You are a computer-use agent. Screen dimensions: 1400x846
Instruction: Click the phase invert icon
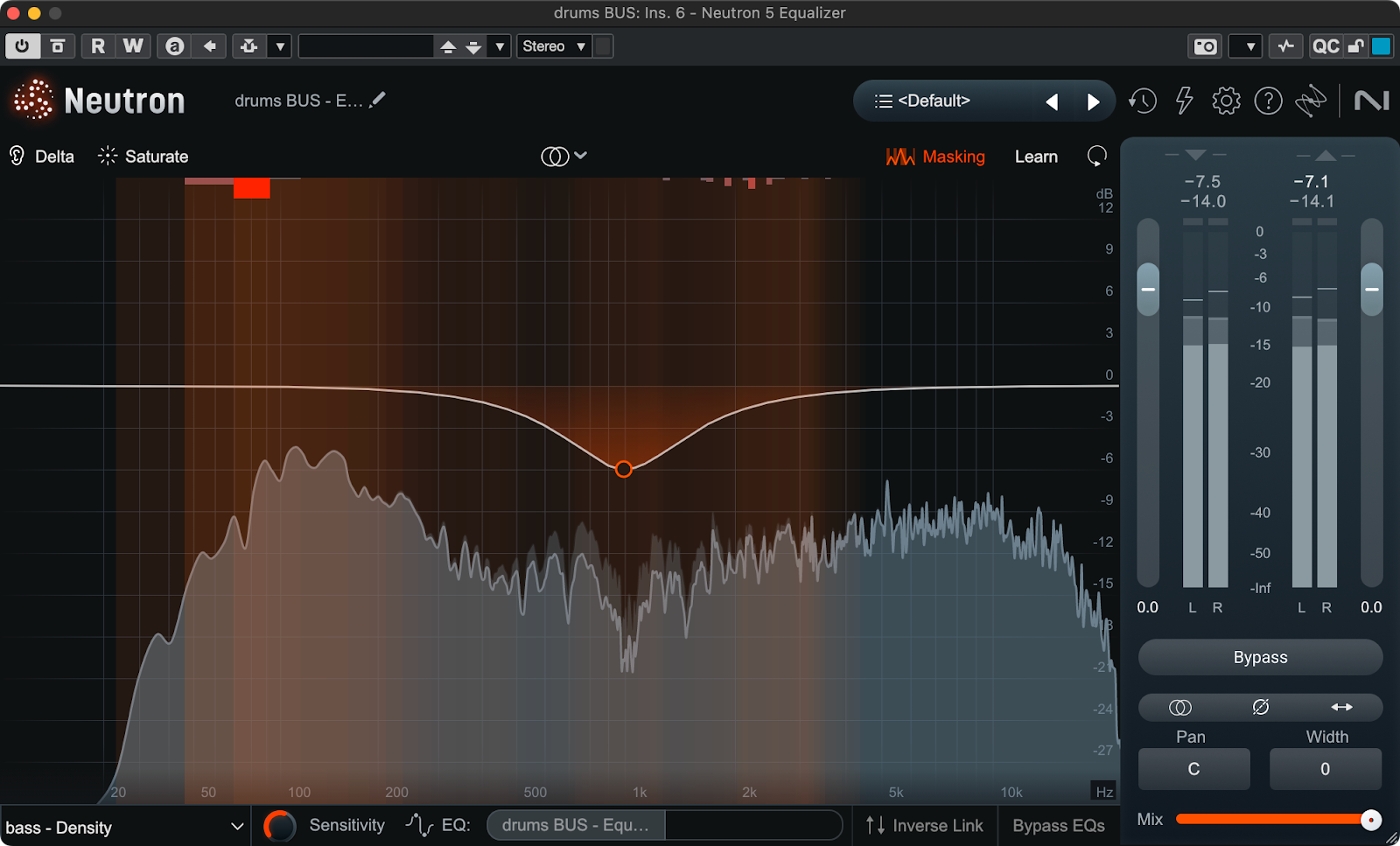tap(1260, 707)
